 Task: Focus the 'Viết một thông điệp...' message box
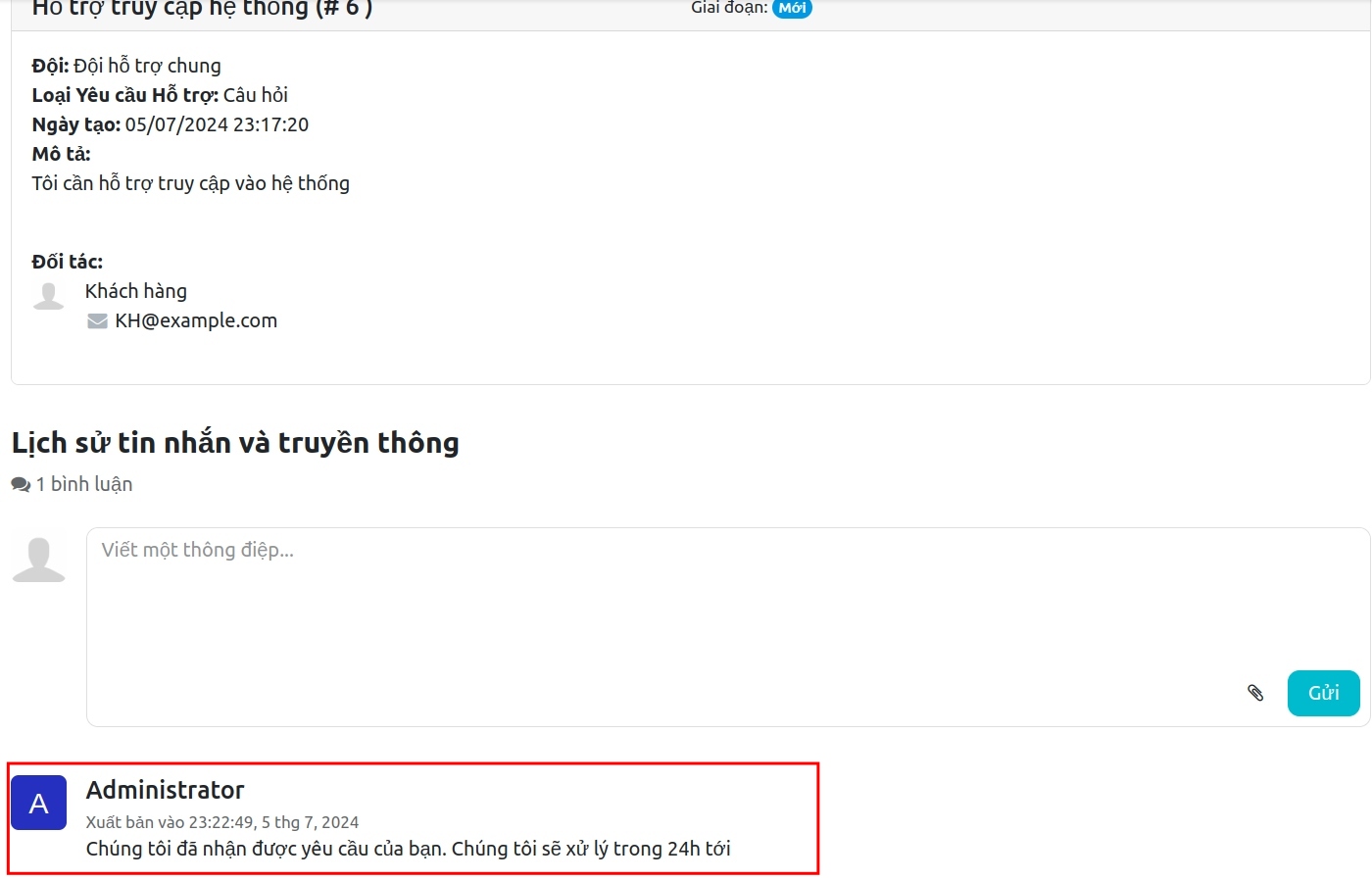click(x=728, y=627)
